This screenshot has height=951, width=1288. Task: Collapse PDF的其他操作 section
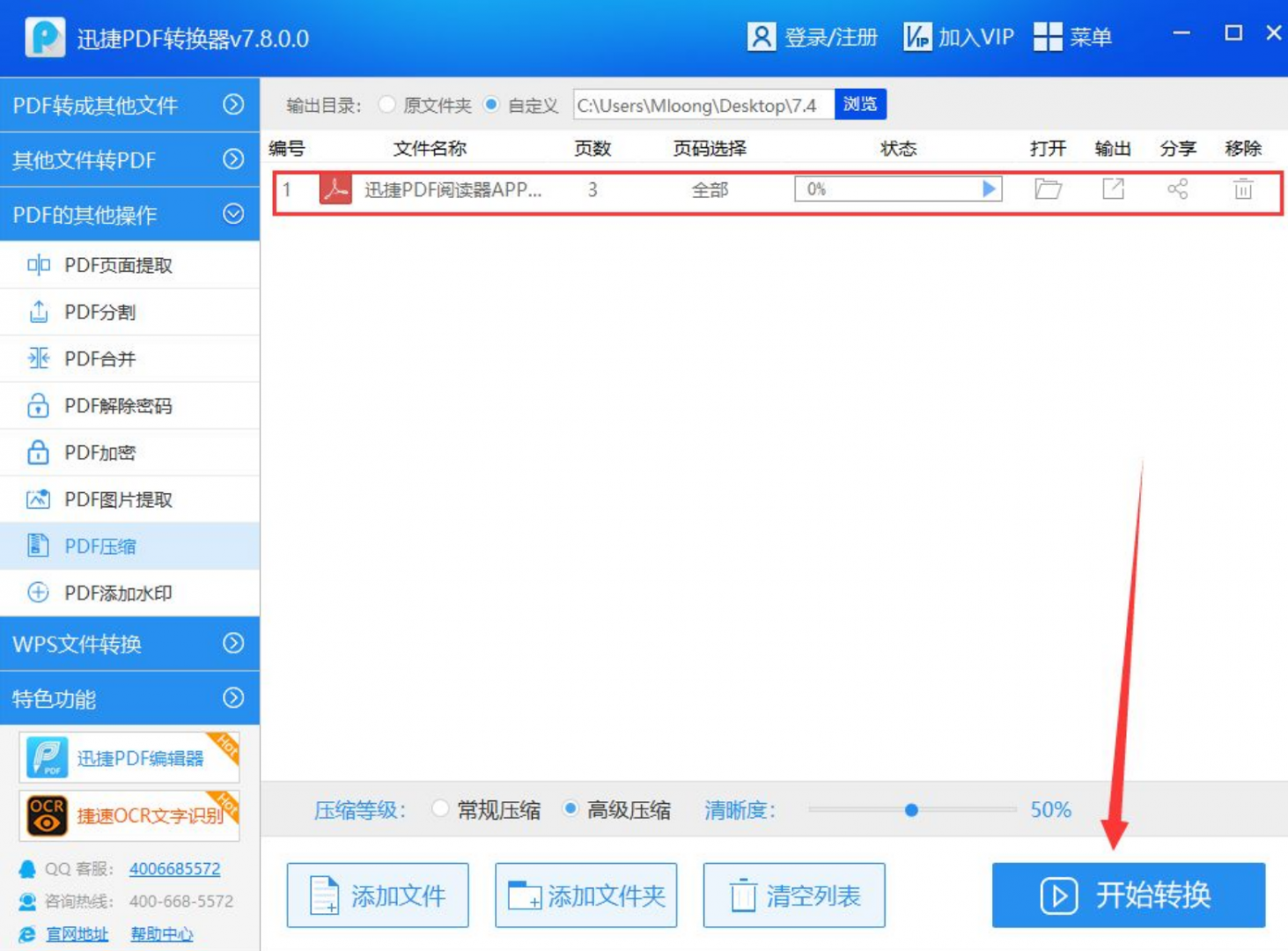pos(129,214)
